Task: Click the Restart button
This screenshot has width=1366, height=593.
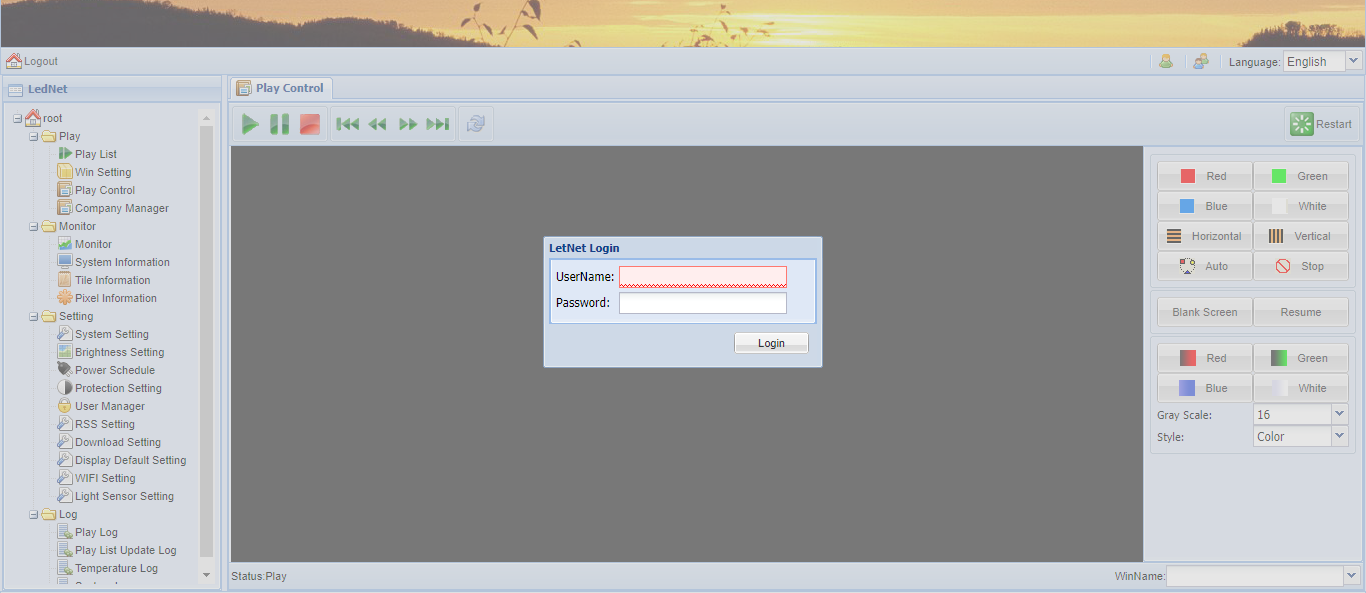Action: pyautogui.click(x=1322, y=124)
